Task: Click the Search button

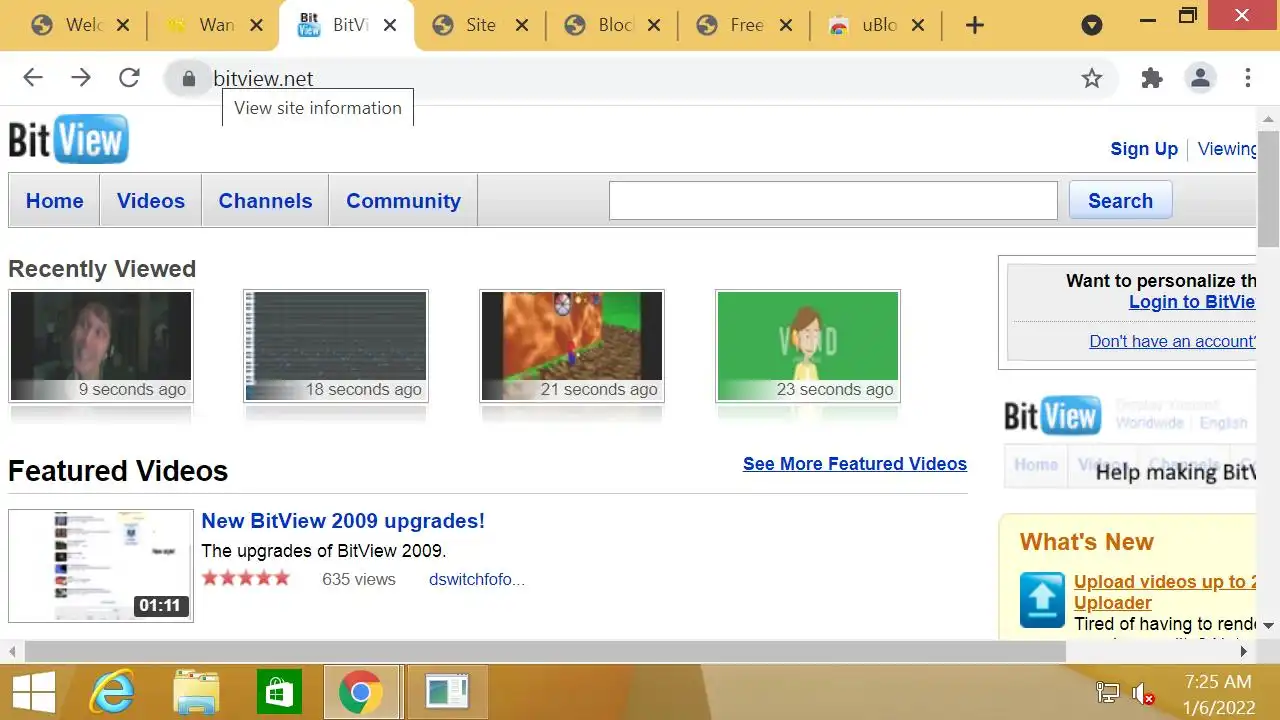Action: click(1120, 200)
